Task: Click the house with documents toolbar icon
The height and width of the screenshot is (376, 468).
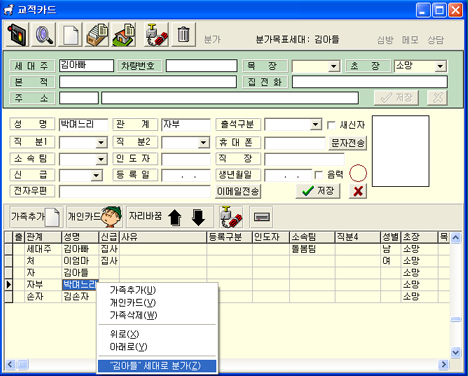Action: (124, 35)
